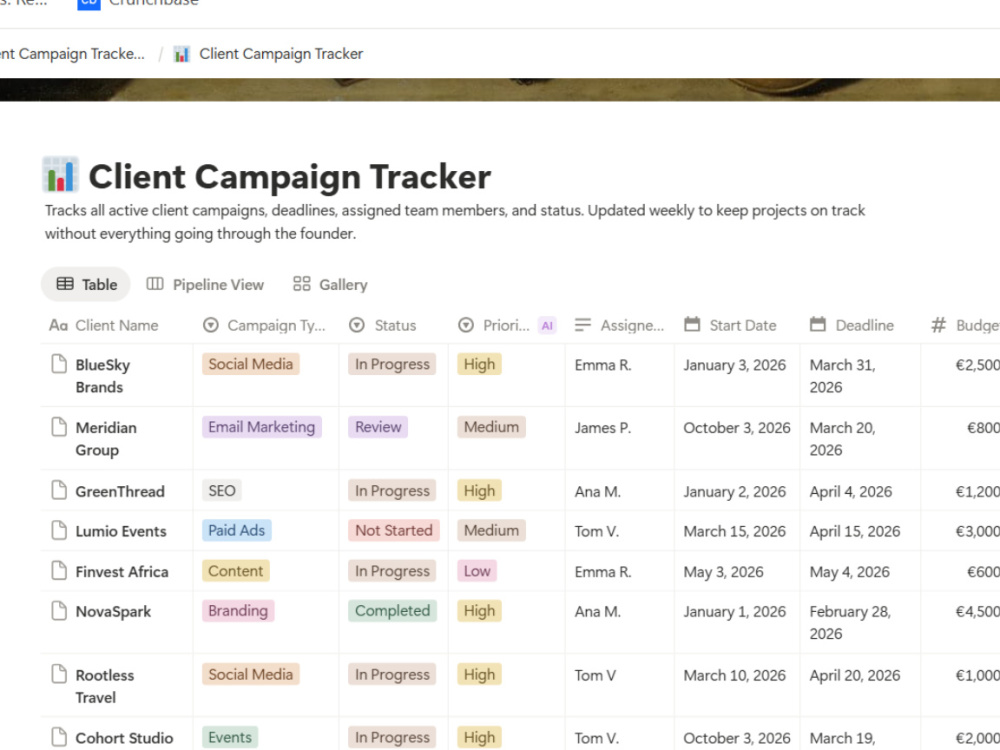Click the Review status for Meridian Group
The image size is (1000, 750).
pos(378,427)
